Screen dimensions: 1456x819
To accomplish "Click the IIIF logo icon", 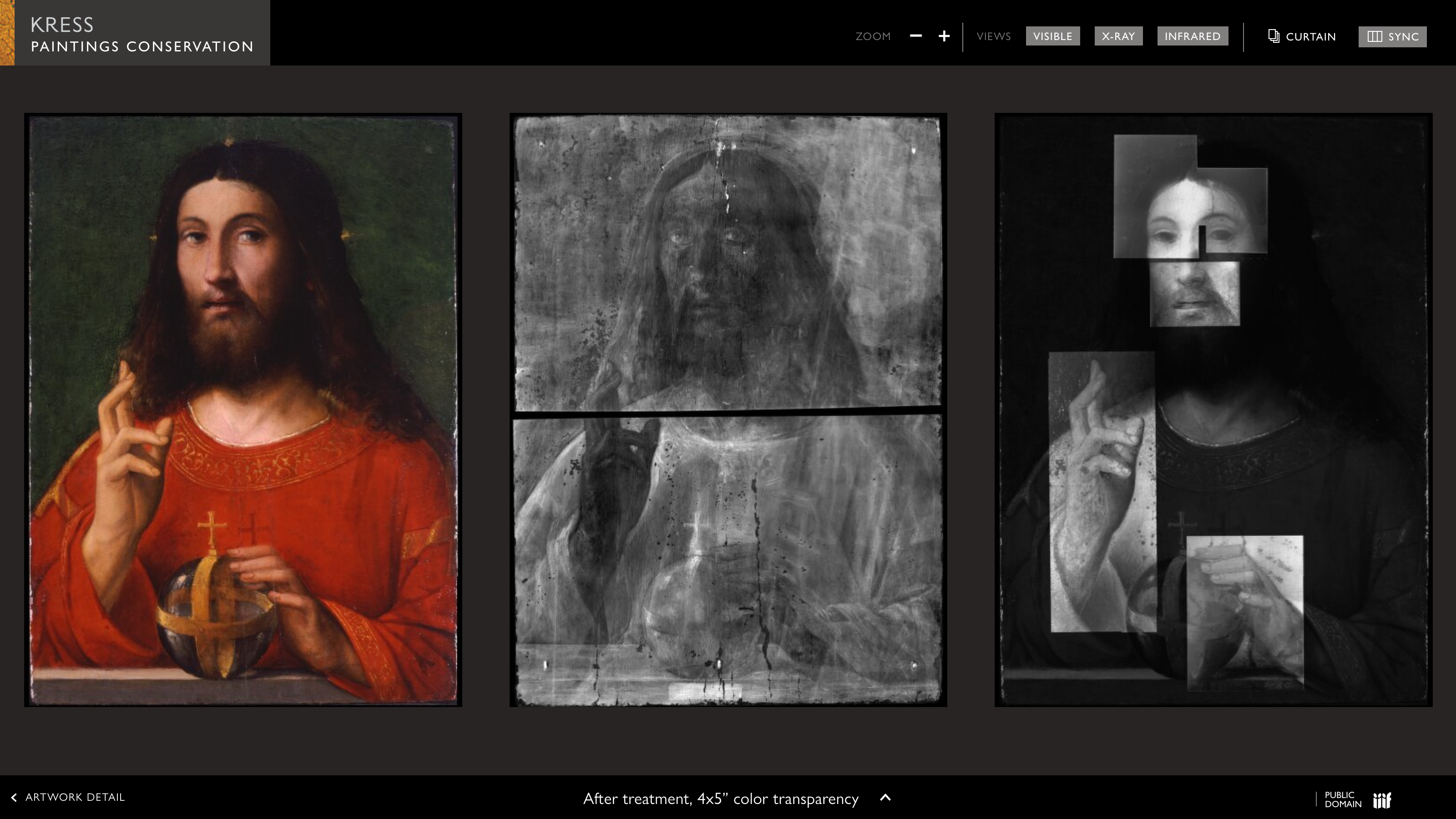I will coord(1382,800).
